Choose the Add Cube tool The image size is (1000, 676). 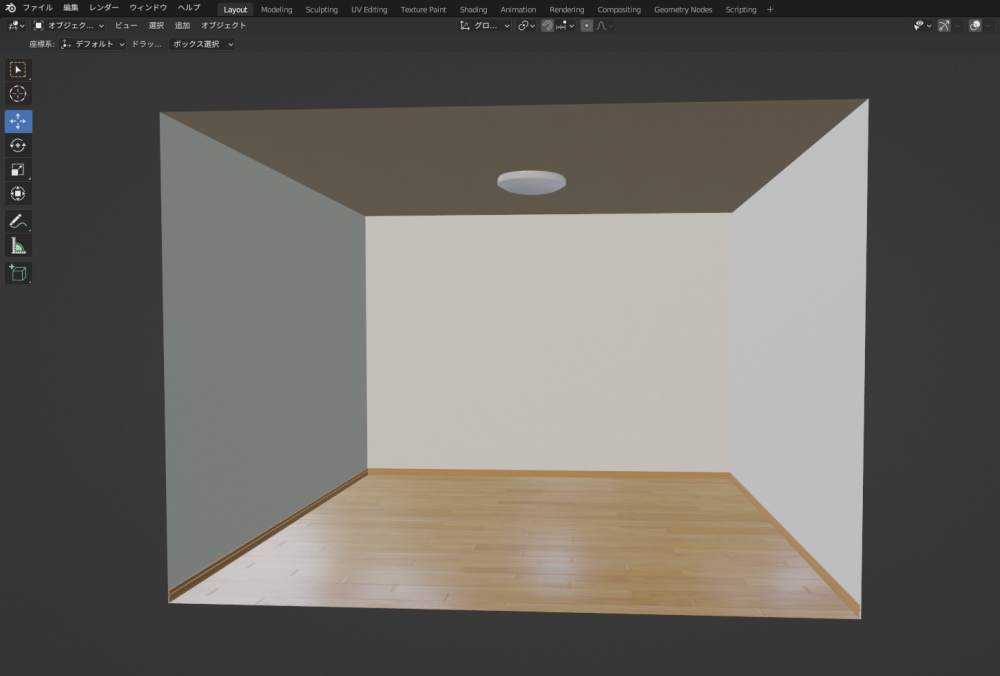point(18,273)
